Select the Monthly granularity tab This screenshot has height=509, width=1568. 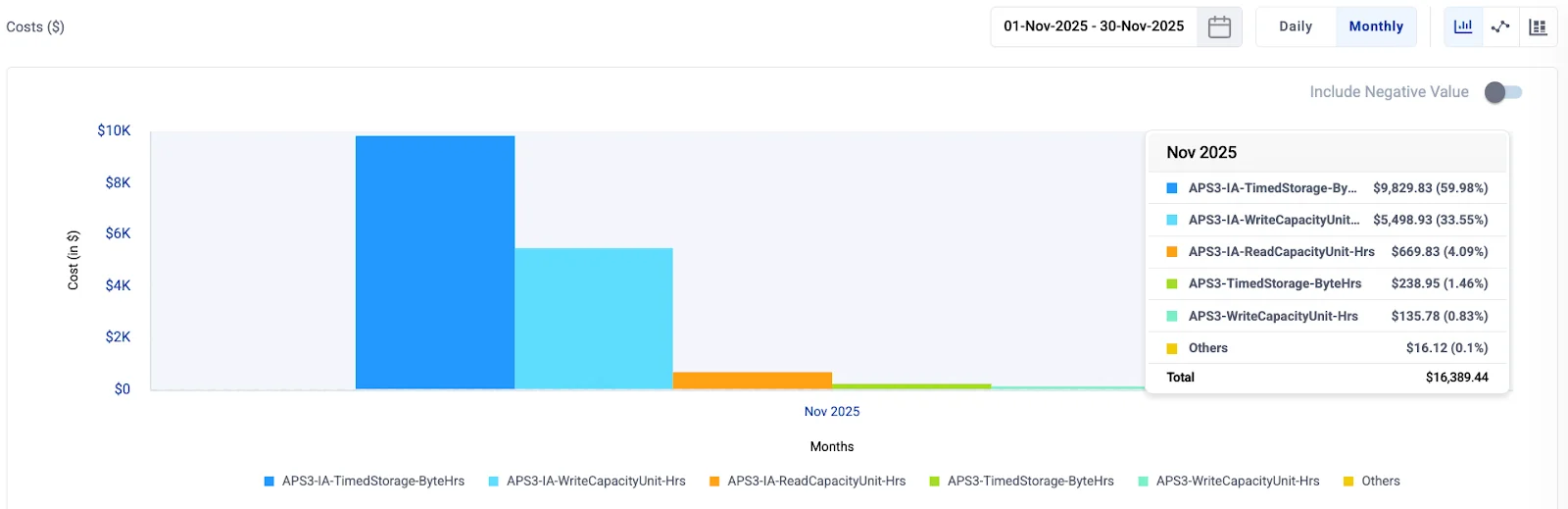pos(1376,26)
